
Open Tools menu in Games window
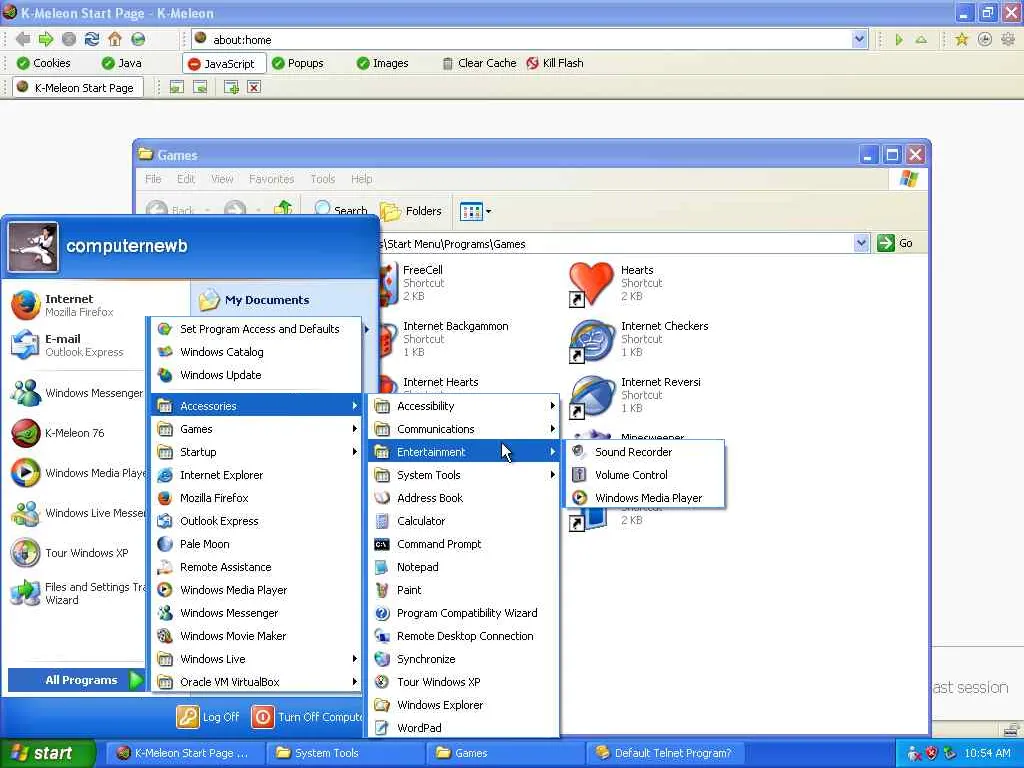[323, 178]
